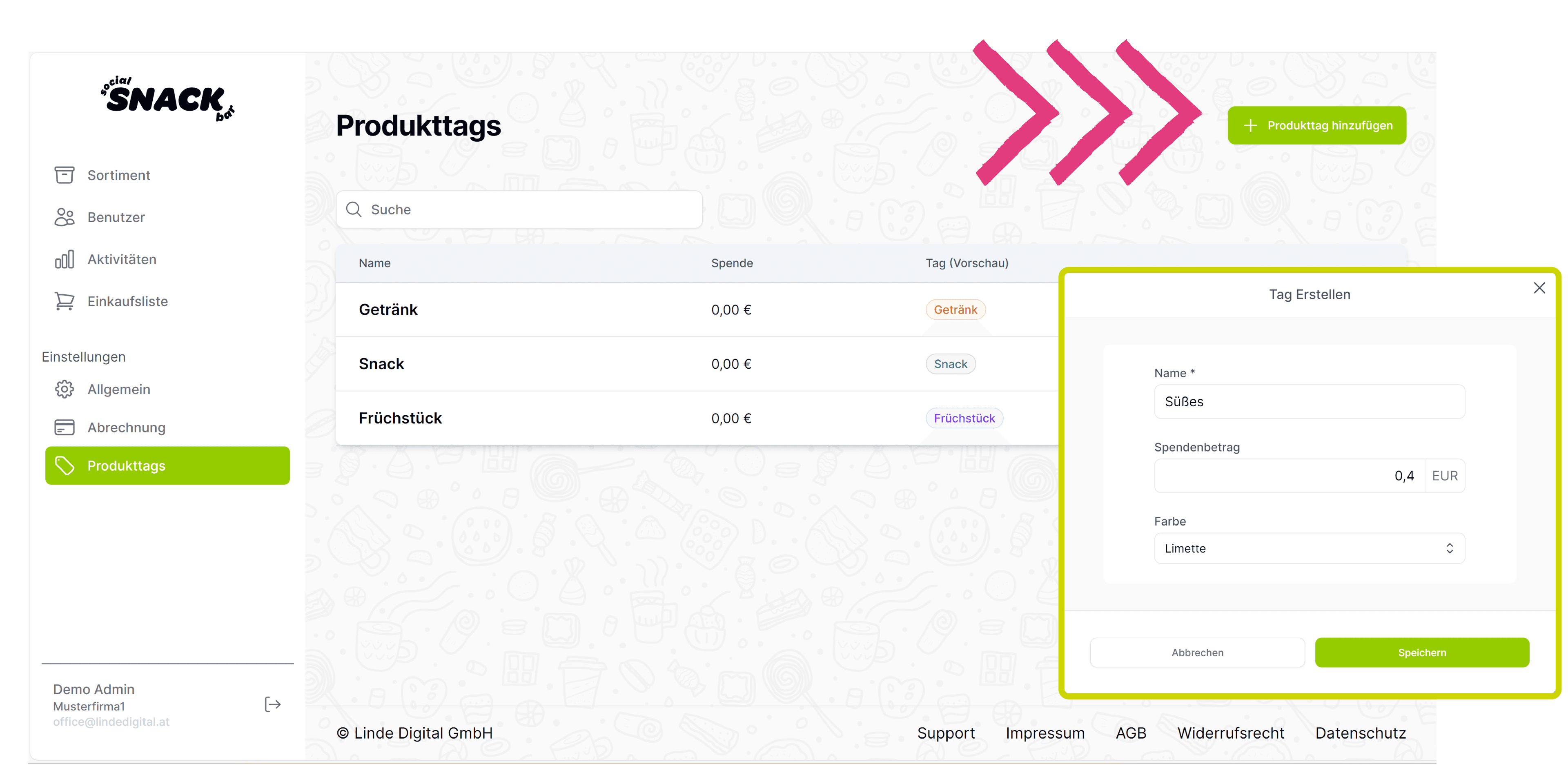Cancel the dialog with Abbrechen

pos(1197,653)
